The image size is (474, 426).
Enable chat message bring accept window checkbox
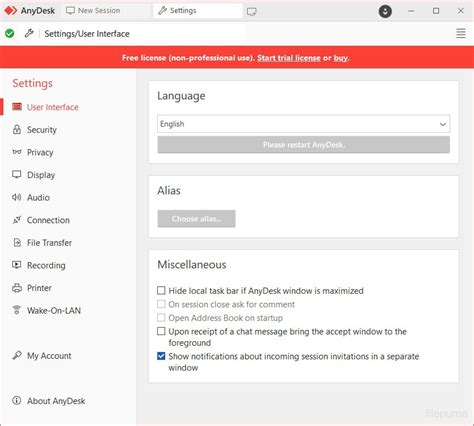(161, 331)
